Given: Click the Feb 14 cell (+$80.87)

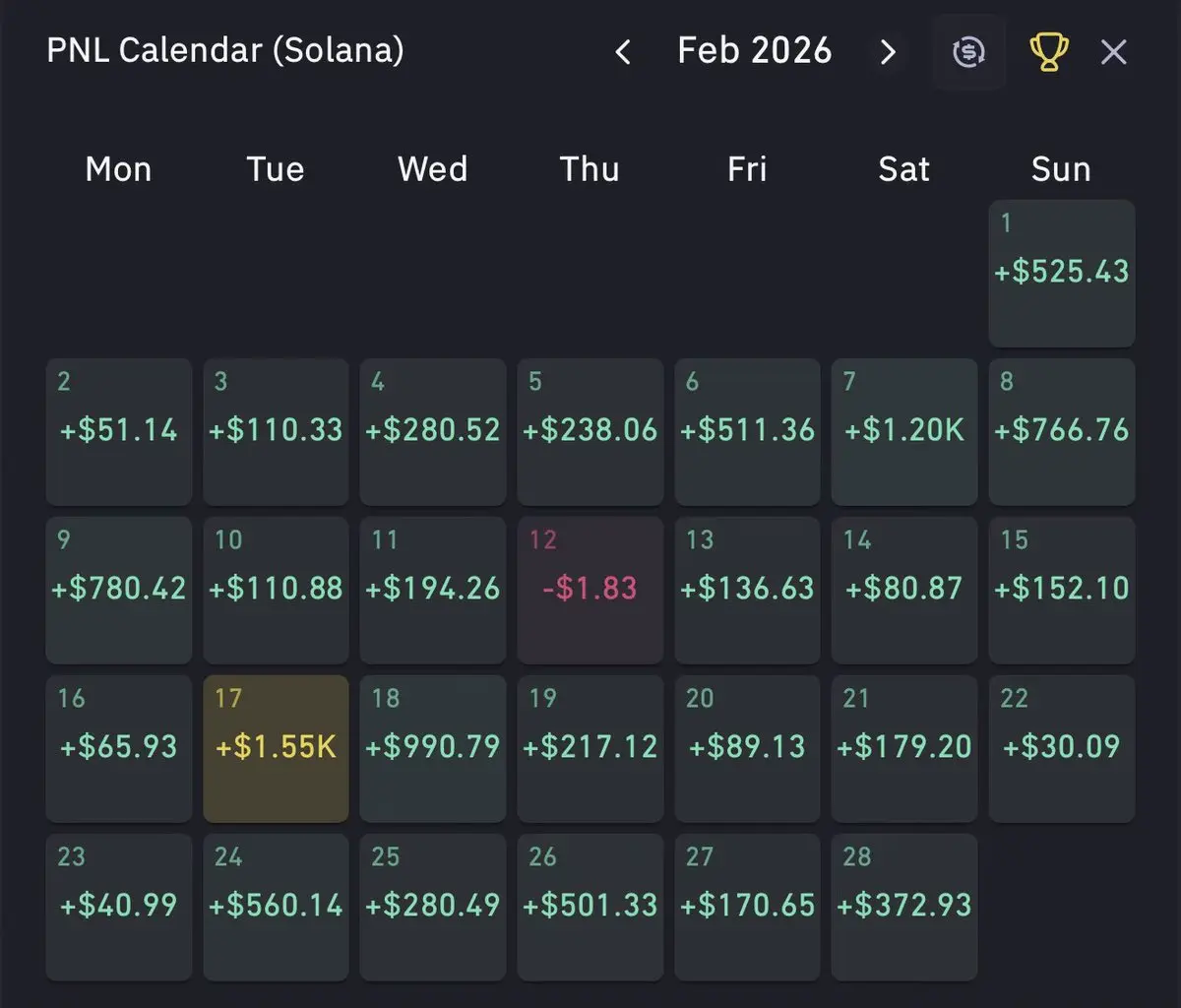Looking at the screenshot, I should pyautogui.click(x=904, y=590).
